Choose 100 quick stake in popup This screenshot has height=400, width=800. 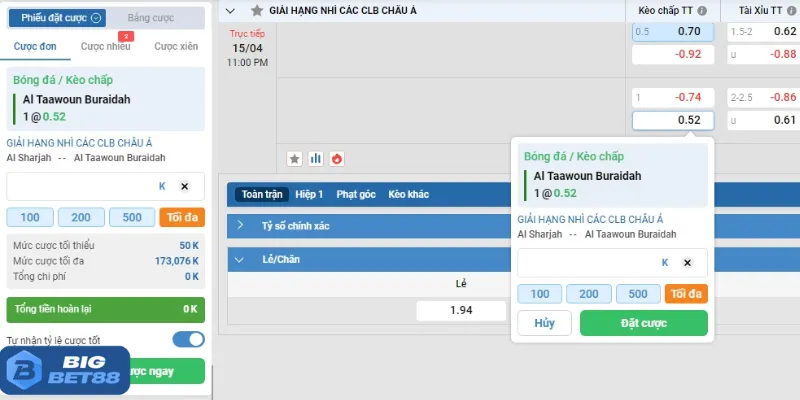point(540,294)
